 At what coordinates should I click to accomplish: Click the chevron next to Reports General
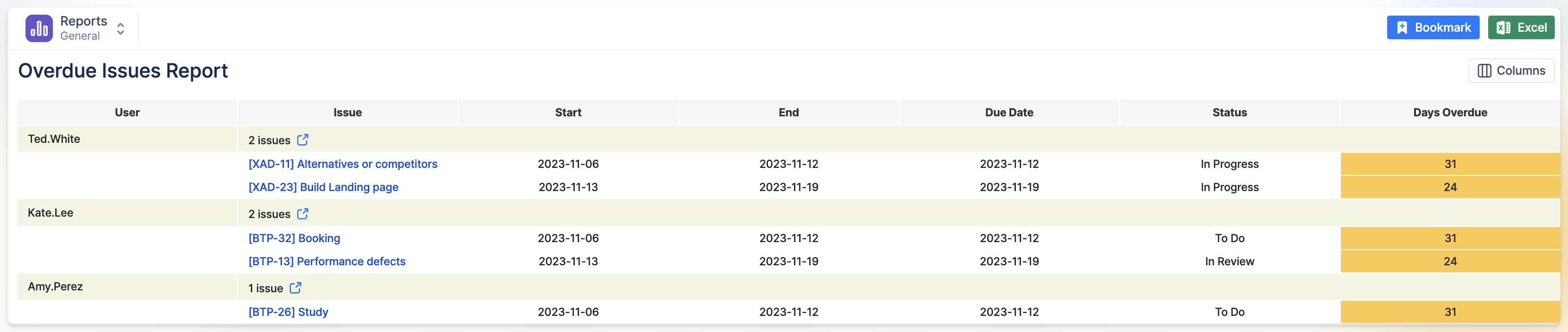click(x=120, y=27)
